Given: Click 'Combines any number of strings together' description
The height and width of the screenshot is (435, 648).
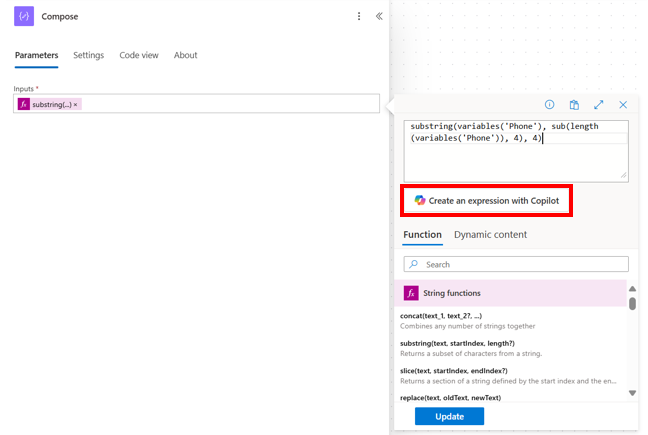Looking at the screenshot, I should [467, 326].
